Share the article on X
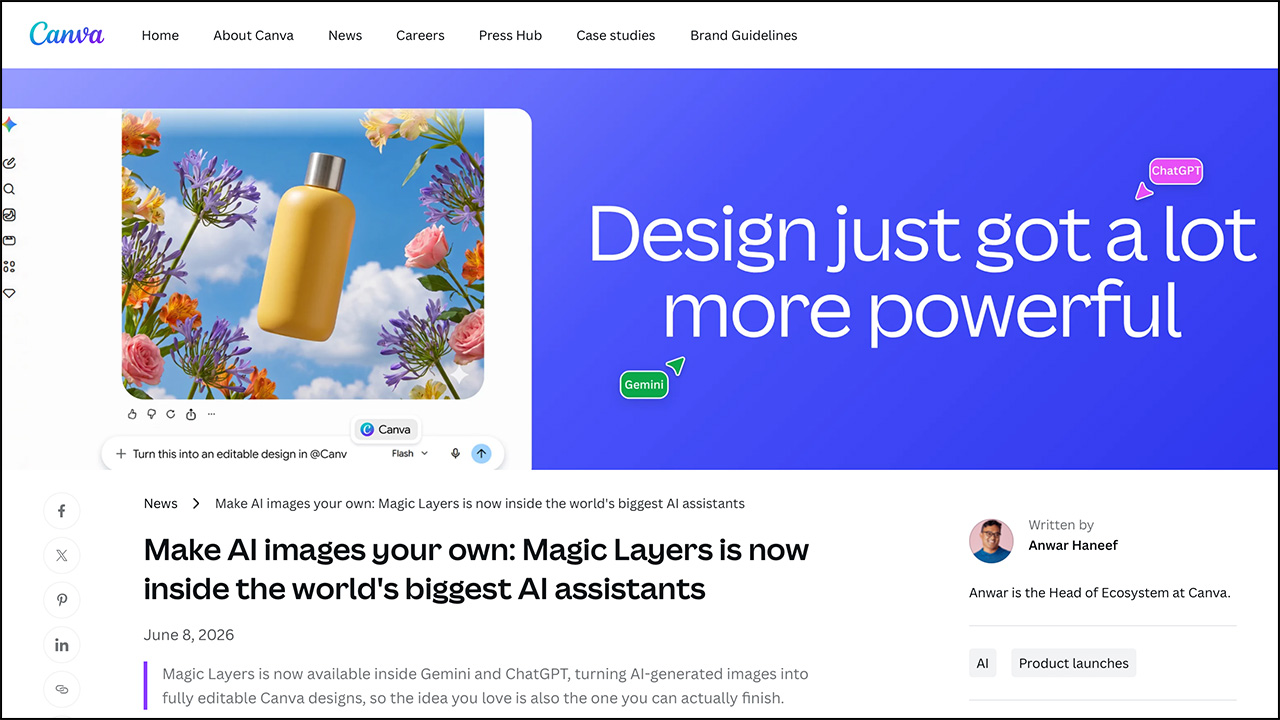This screenshot has height=720, width=1280. (62, 555)
